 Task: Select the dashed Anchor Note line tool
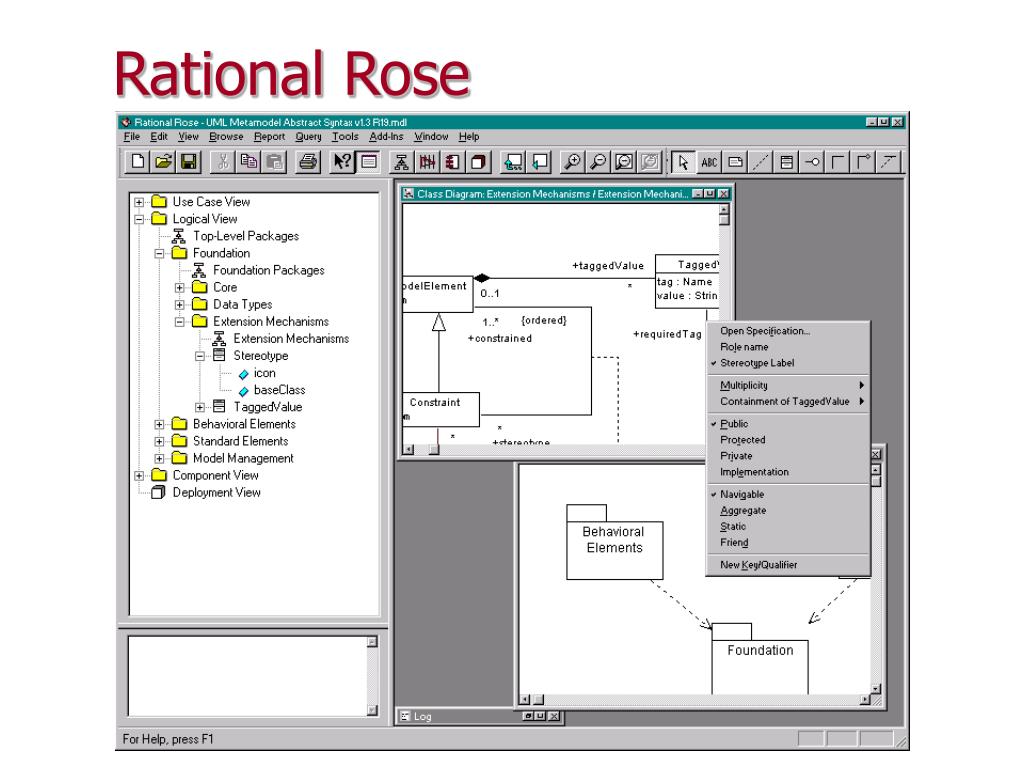761,162
